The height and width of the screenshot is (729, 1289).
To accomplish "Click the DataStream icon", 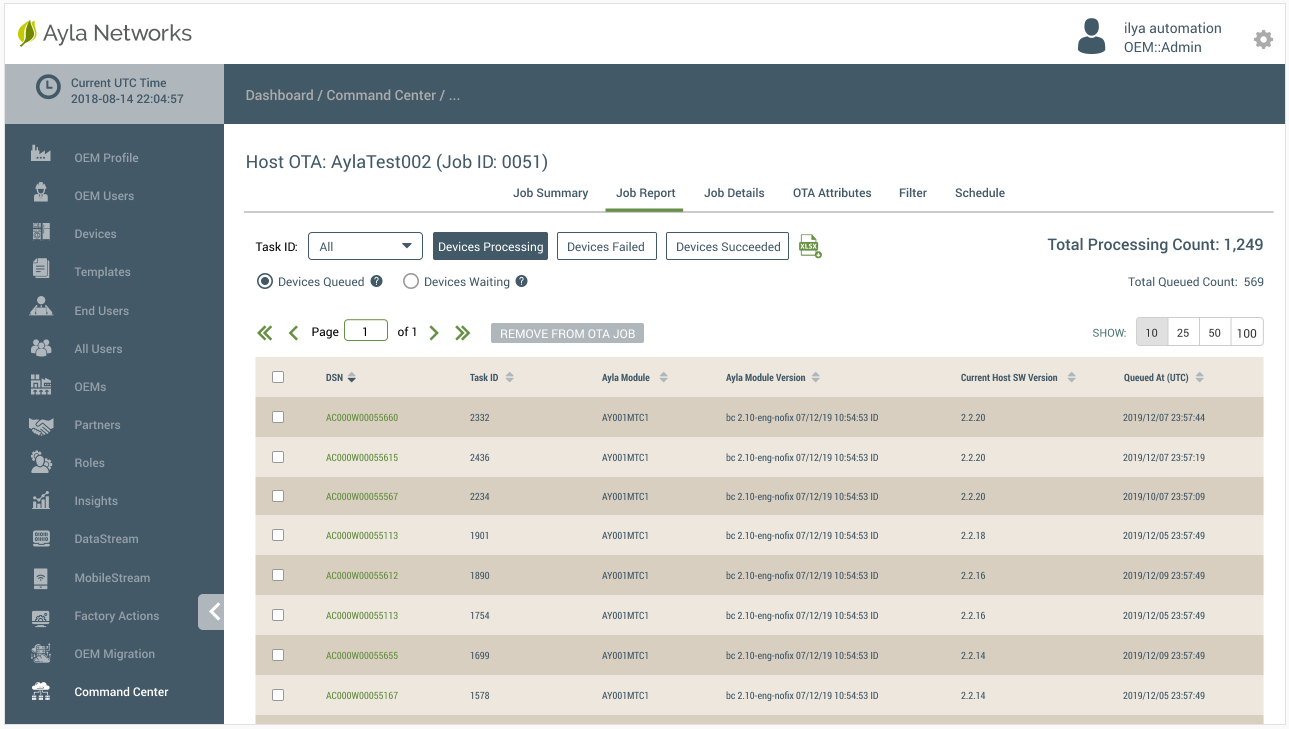I will pyautogui.click(x=41, y=538).
